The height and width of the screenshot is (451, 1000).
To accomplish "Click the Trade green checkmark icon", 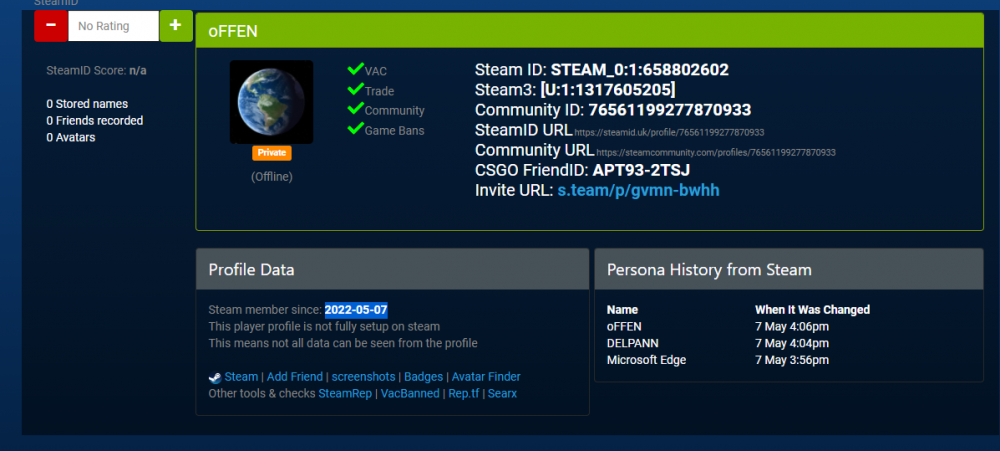I will point(355,89).
